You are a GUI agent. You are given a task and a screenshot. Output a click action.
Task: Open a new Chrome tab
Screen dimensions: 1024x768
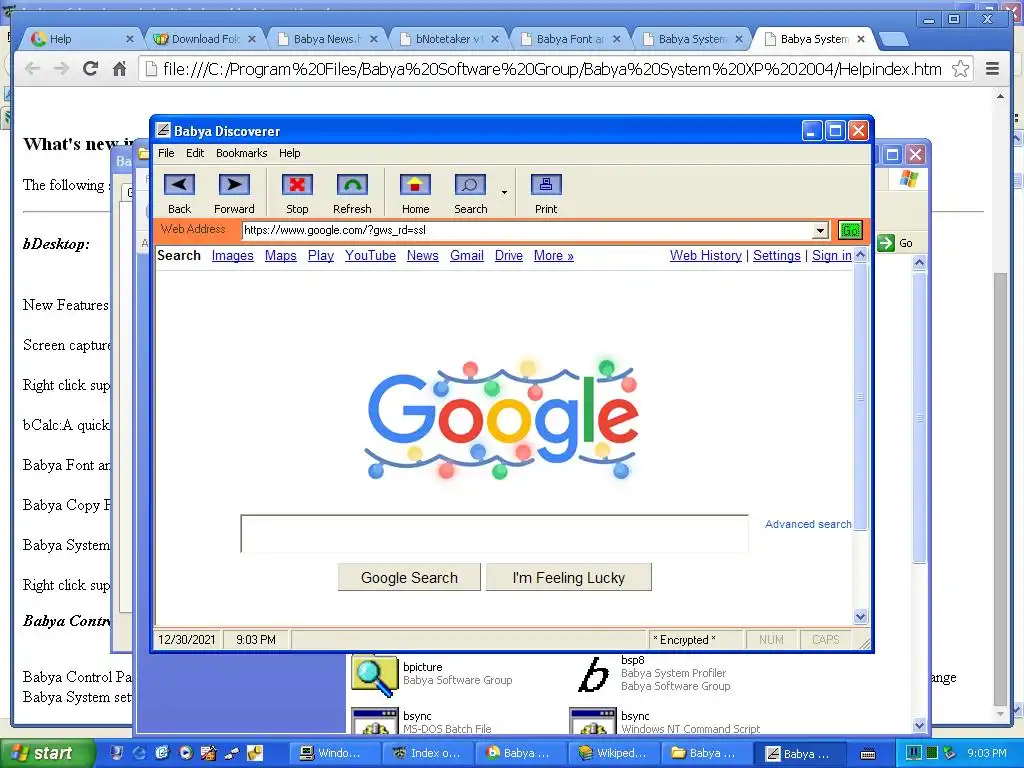(x=893, y=40)
